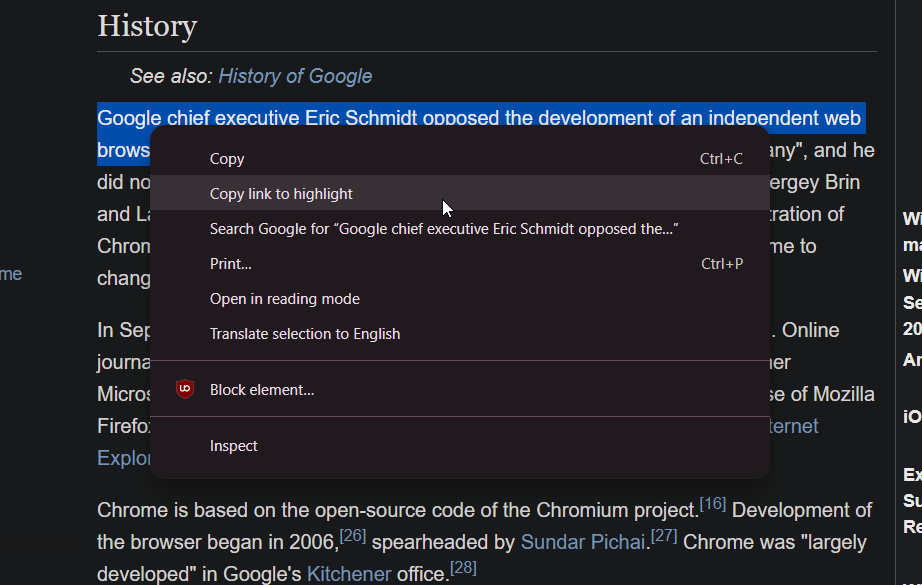Click the uBlock Origin shield icon
Image resolution: width=922 pixels, height=585 pixels.
184,390
